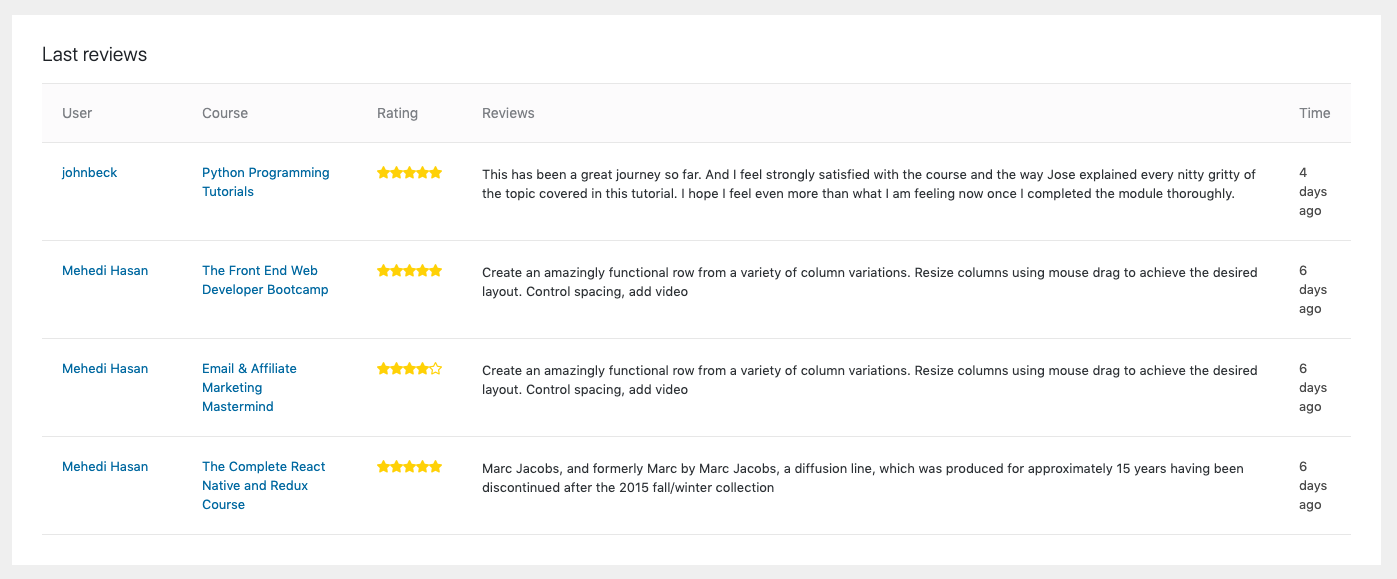This screenshot has height=579, width=1397.
Task: Click the User column header
Action: click(x=77, y=113)
